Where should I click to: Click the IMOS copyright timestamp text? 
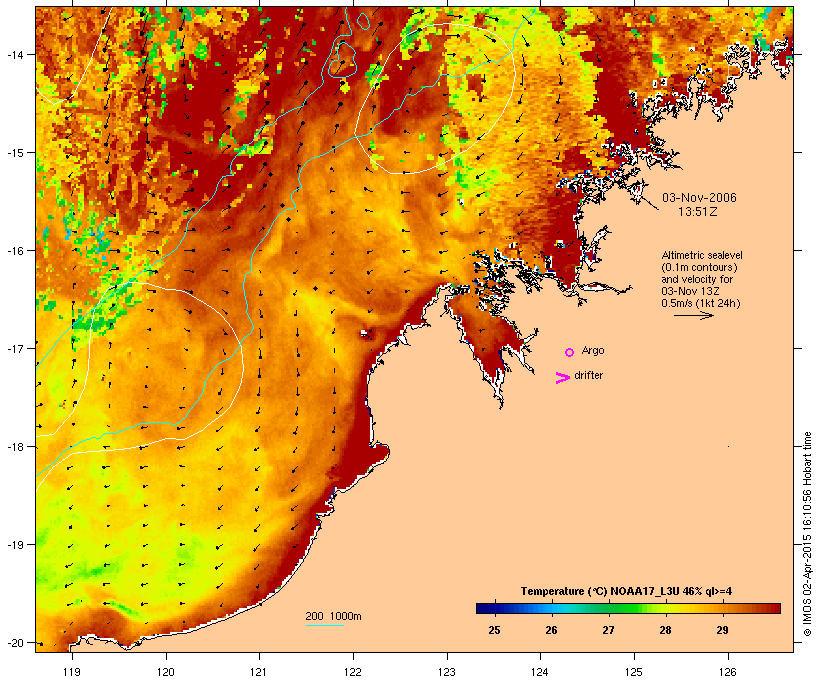point(807,534)
